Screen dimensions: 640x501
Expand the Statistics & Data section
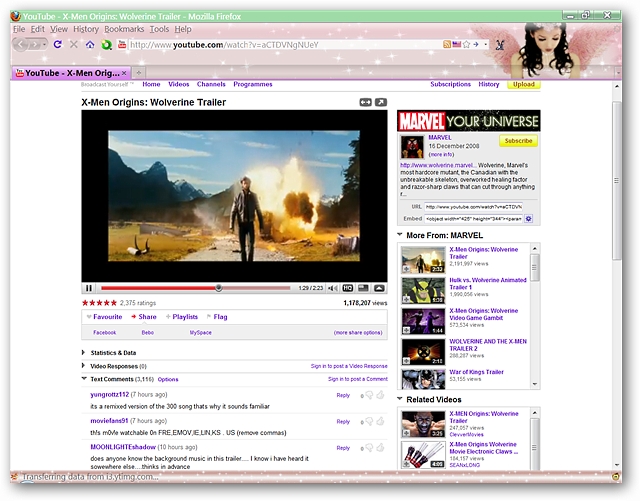112,352
